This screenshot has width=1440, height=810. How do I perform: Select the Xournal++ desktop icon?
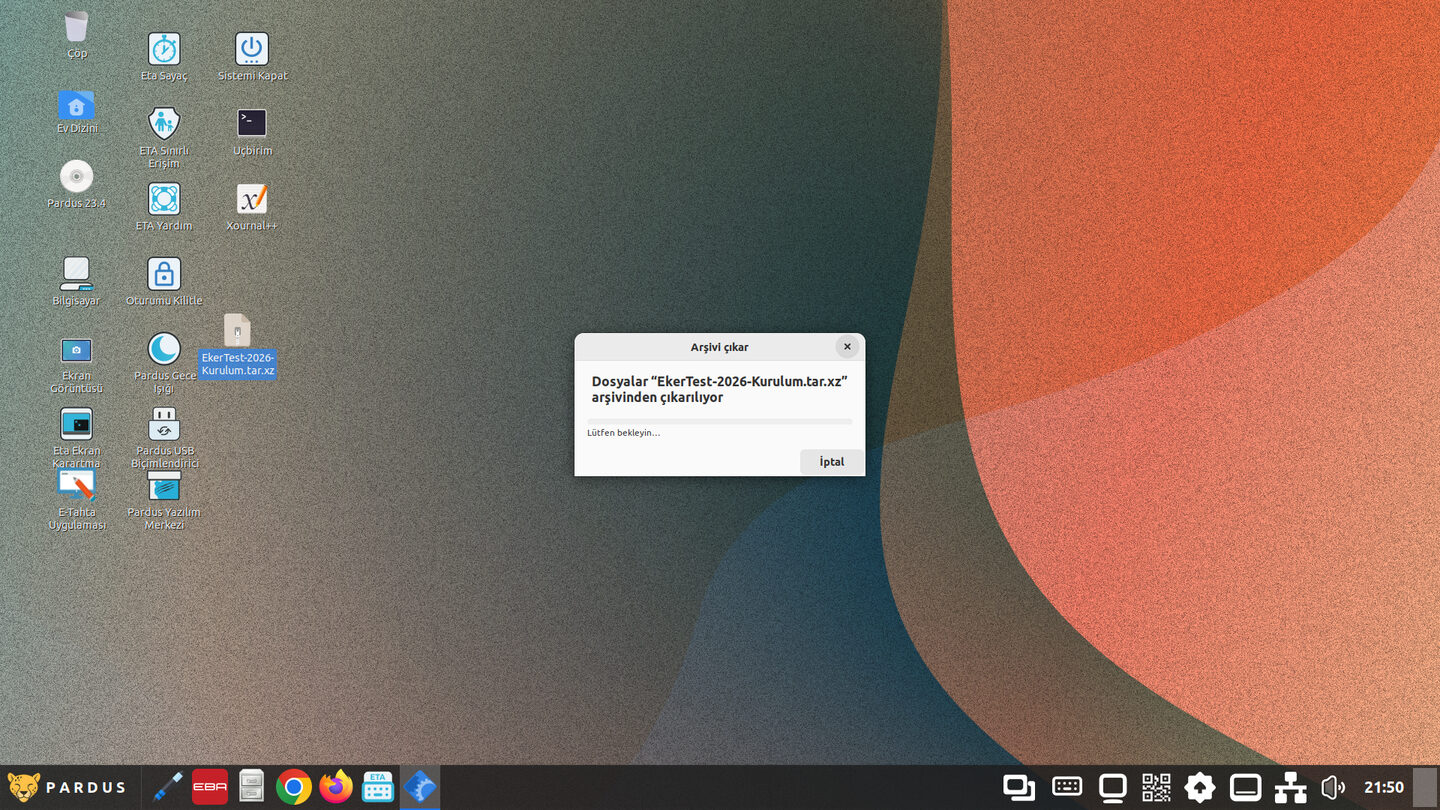pyautogui.click(x=251, y=198)
